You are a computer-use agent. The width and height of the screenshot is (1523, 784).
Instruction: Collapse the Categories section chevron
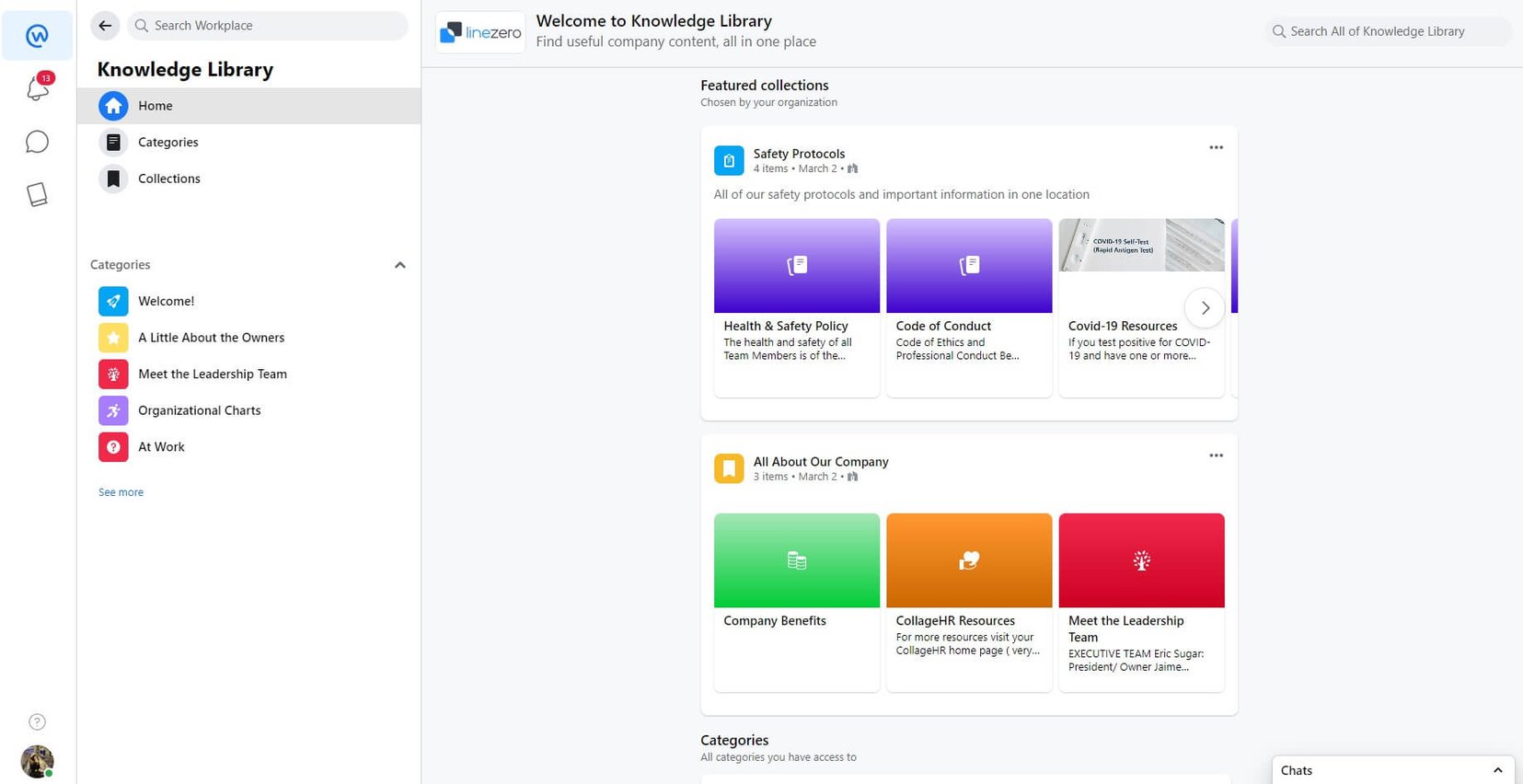coord(399,265)
